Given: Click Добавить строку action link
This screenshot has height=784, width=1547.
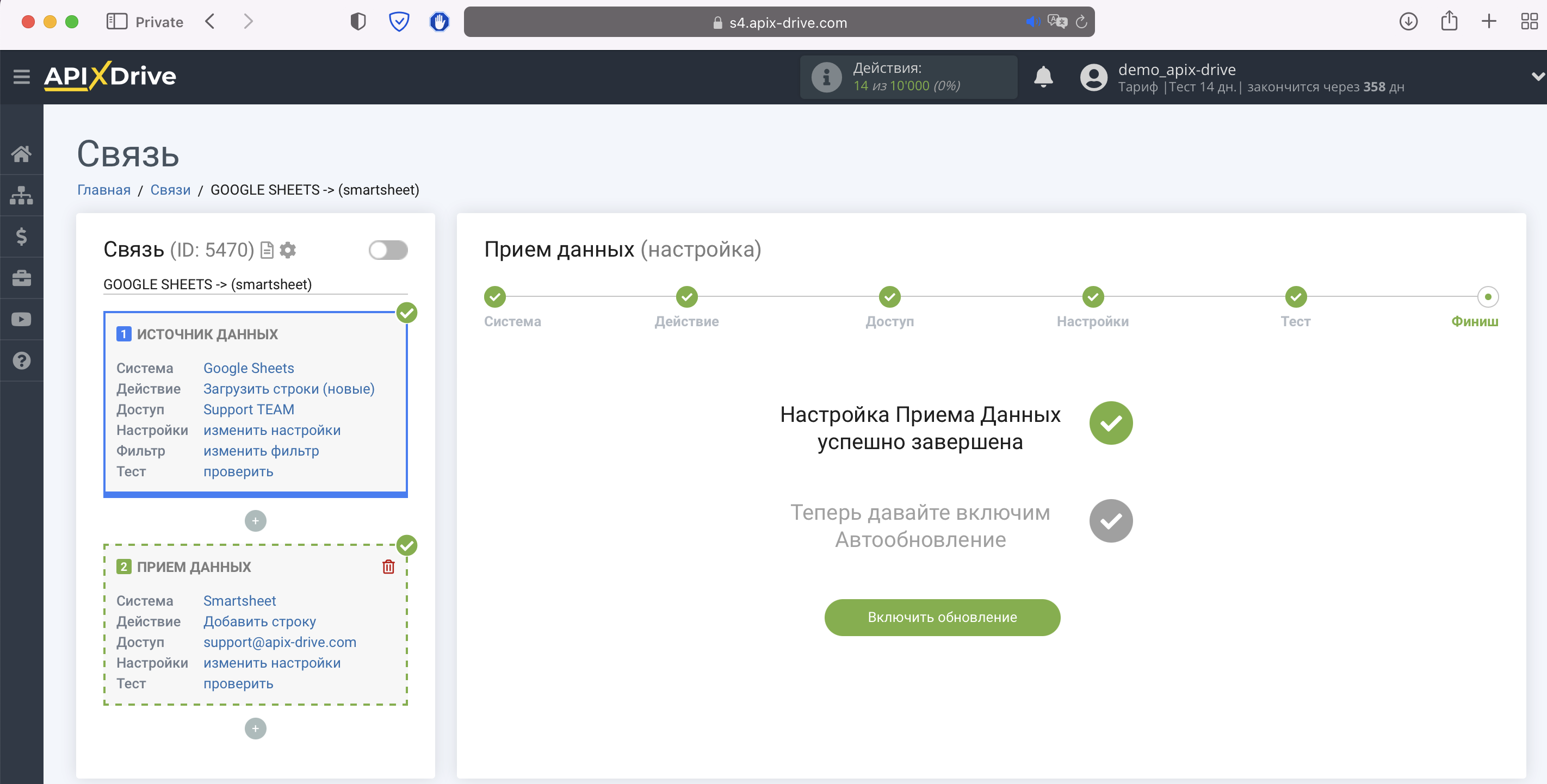Looking at the screenshot, I should click(x=259, y=621).
